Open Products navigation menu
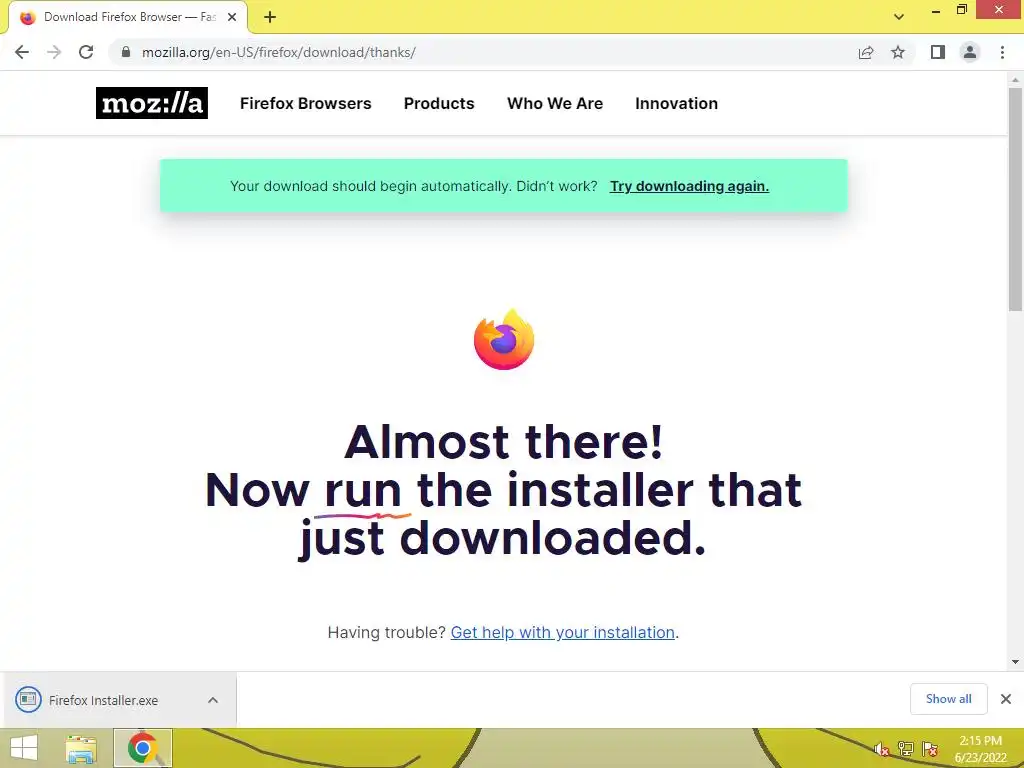The image size is (1024, 768). [x=439, y=103]
